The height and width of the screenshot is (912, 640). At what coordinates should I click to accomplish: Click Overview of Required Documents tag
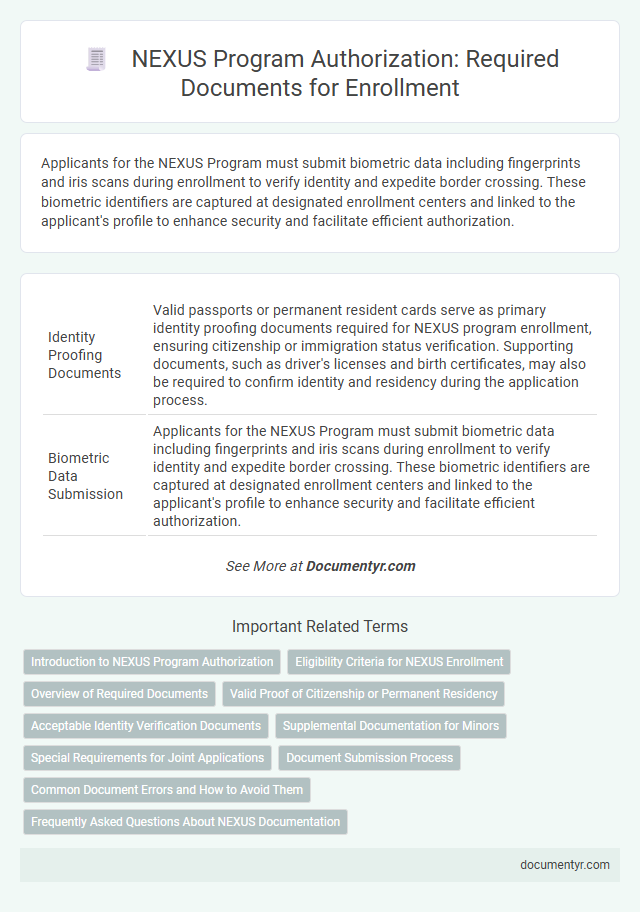119,694
